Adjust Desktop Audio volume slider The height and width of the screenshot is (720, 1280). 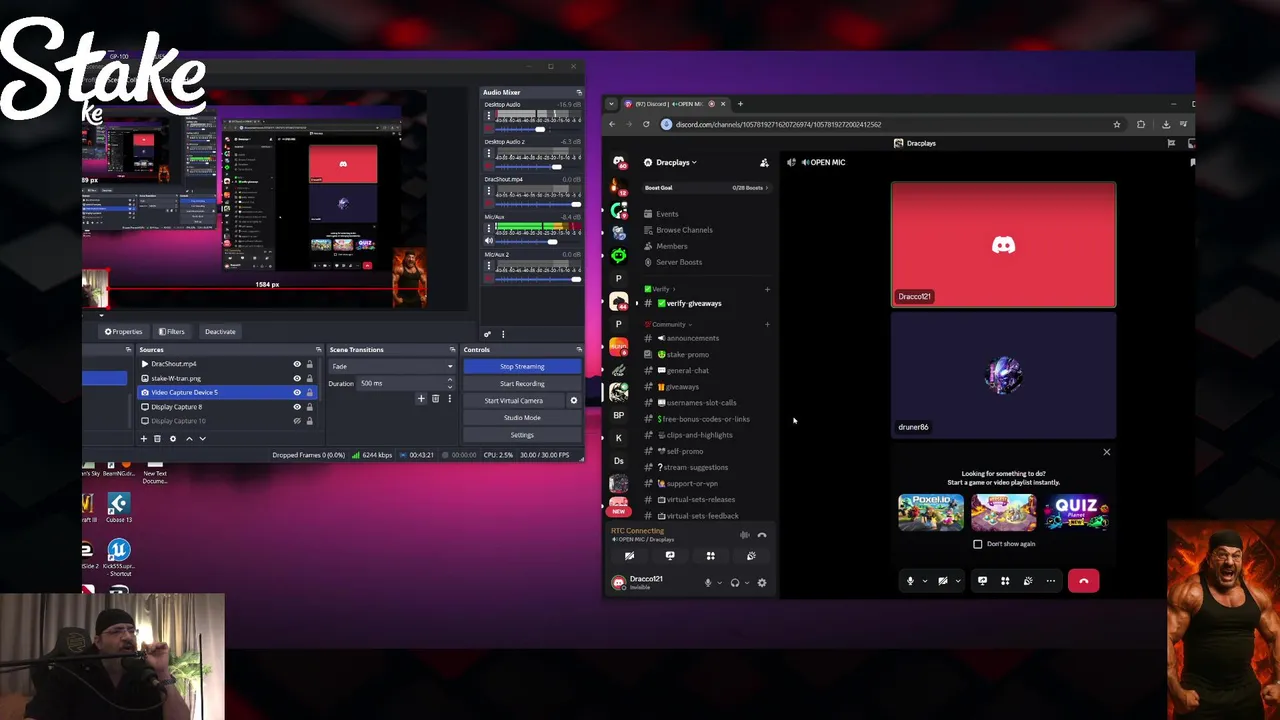coord(540,129)
